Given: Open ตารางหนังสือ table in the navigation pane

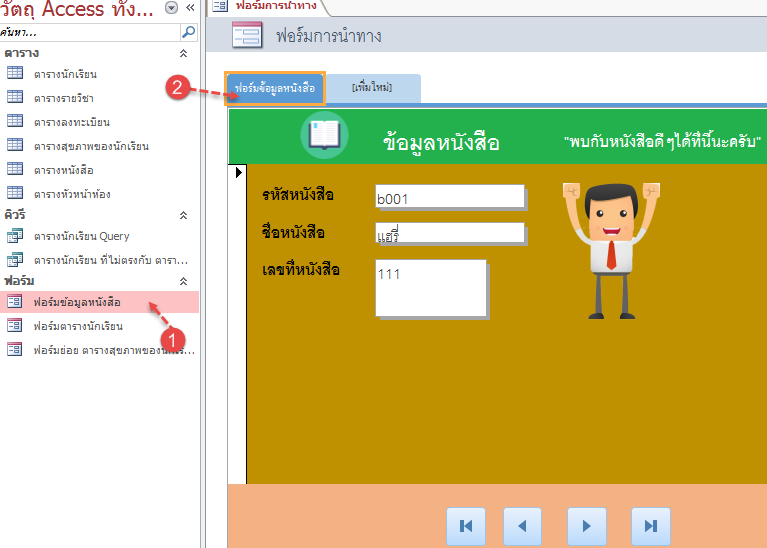Looking at the screenshot, I should tap(63, 170).
